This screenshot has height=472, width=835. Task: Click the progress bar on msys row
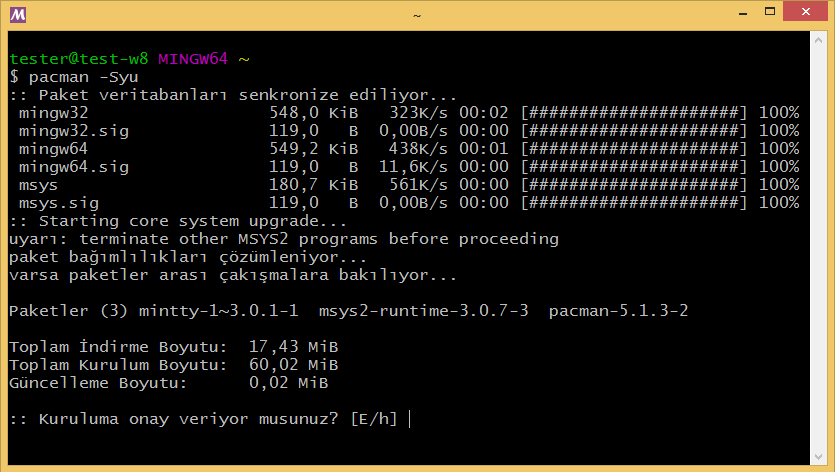click(634, 185)
